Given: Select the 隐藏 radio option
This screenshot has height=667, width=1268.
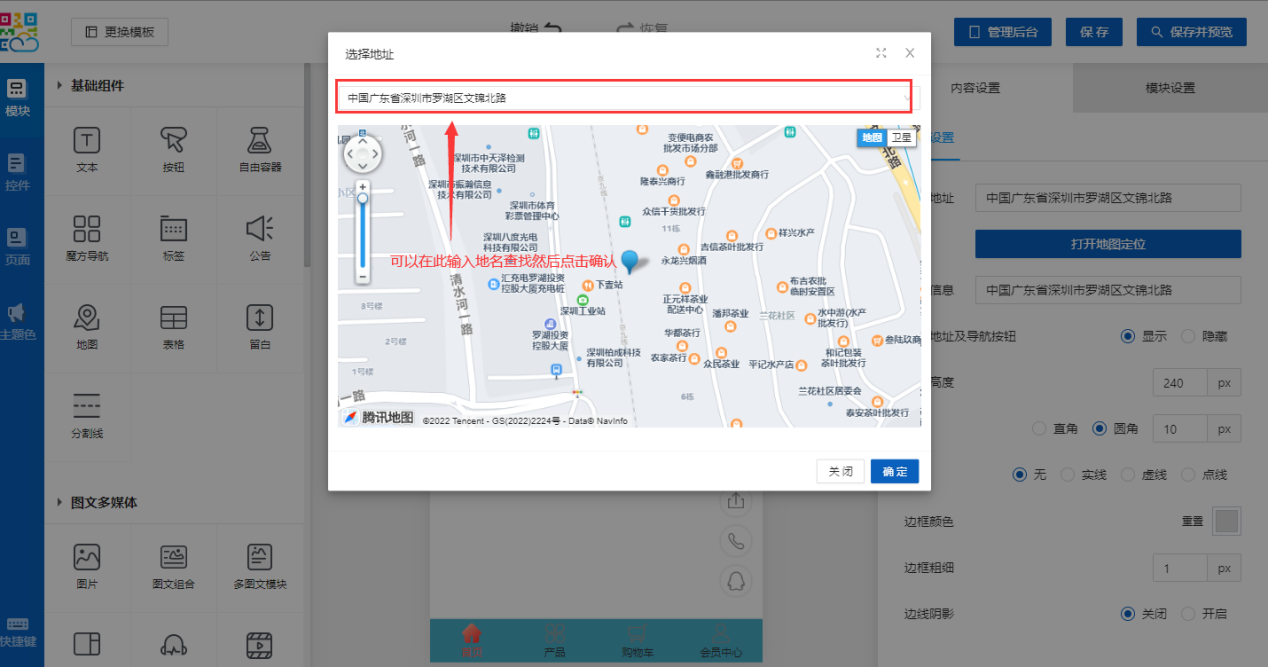Looking at the screenshot, I should click(1188, 336).
